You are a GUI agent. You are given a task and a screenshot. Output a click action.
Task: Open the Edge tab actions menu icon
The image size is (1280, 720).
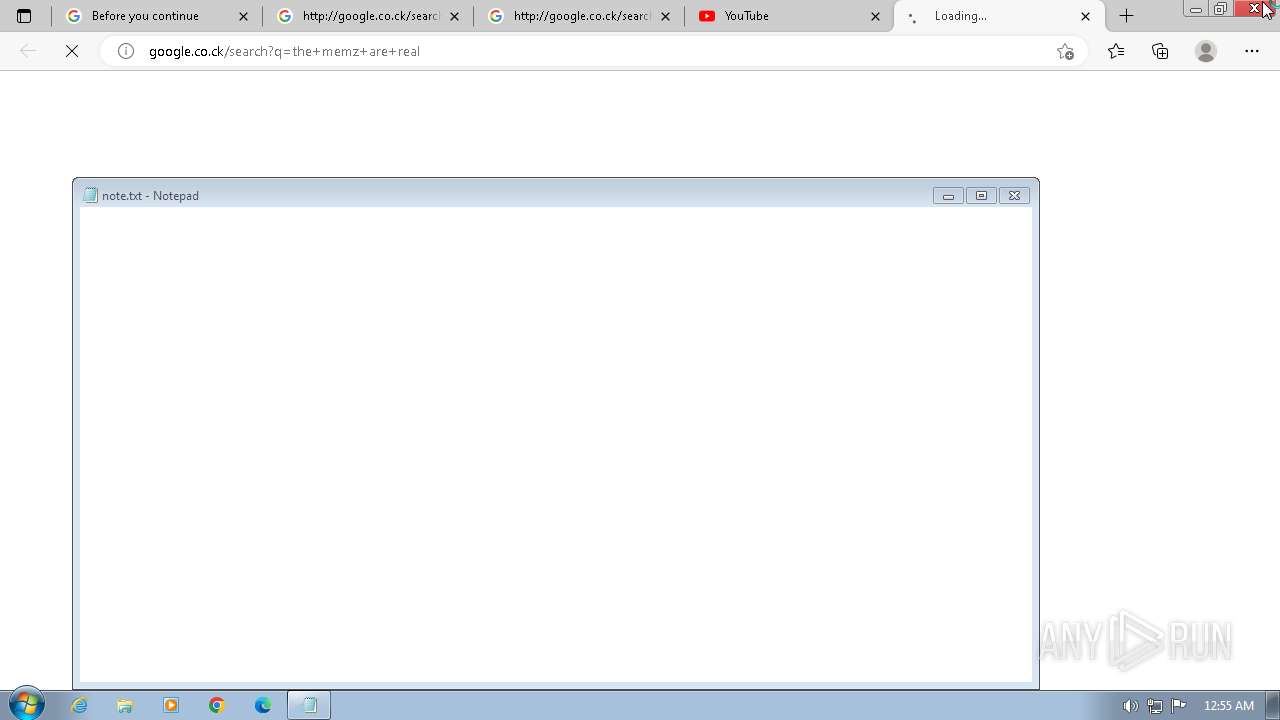[x=24, y=16]
